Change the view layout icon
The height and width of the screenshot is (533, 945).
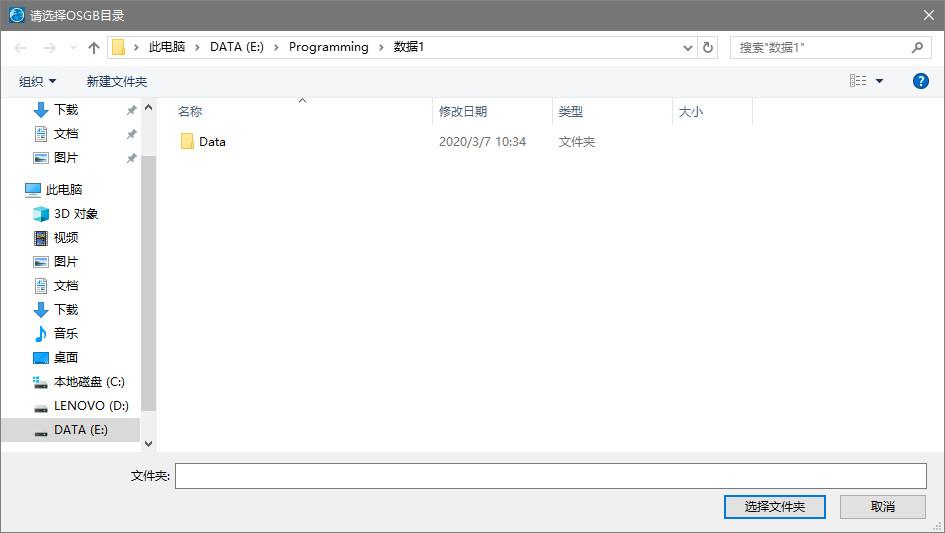click(858, 81)
